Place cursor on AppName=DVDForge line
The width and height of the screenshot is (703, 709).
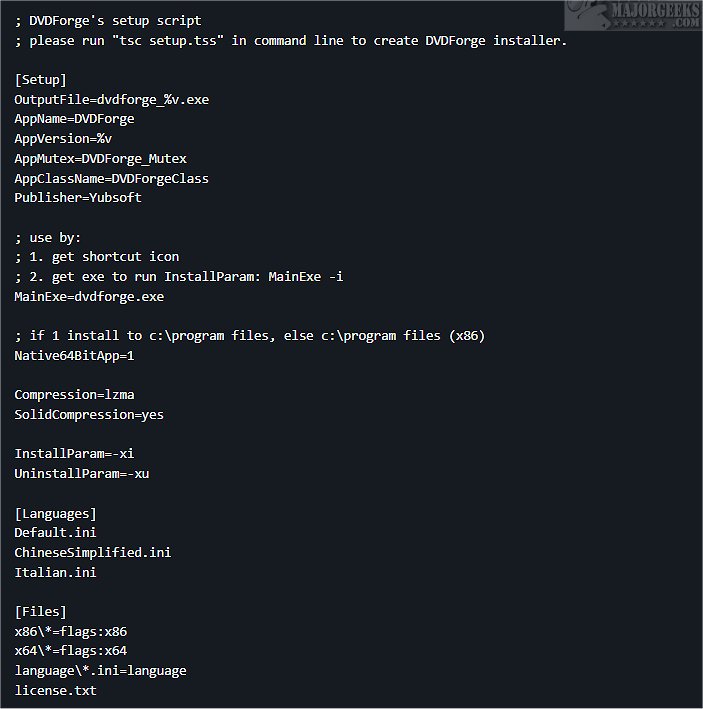74,119
